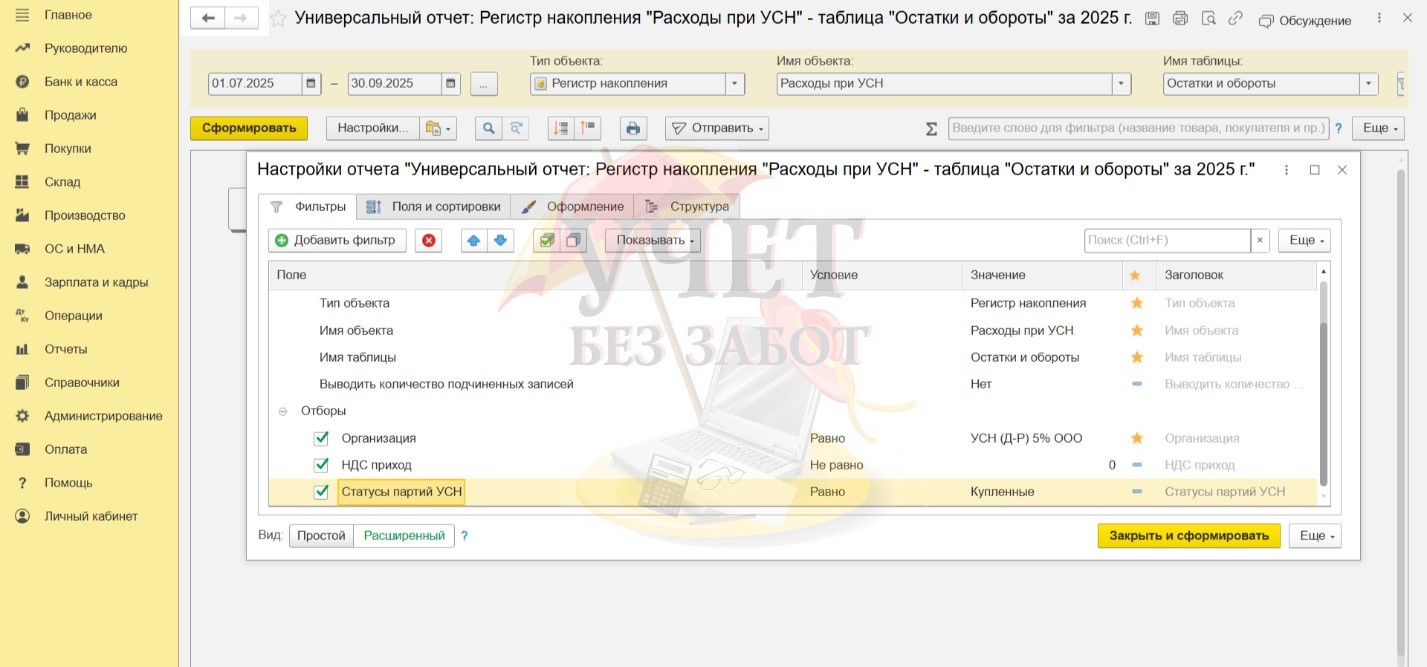Click the Поиск (Ctrl+F) search field
This screenshot has width=1427, height=667.
tap(1166, 240)
